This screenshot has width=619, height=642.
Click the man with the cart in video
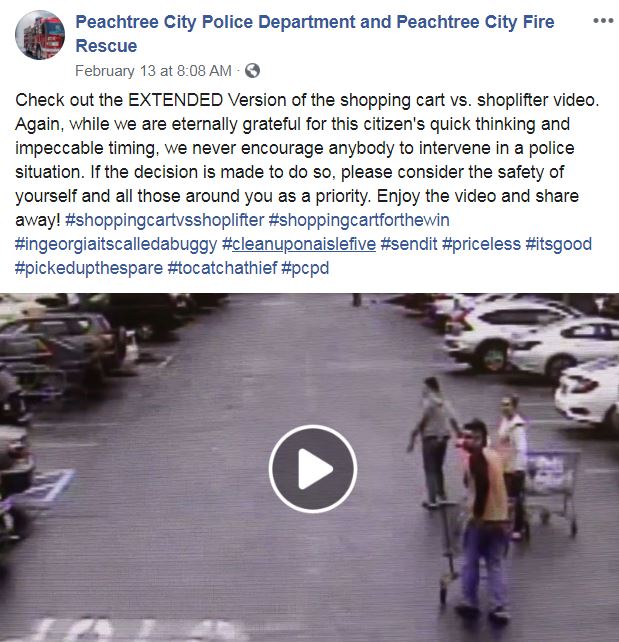(482, 518)
